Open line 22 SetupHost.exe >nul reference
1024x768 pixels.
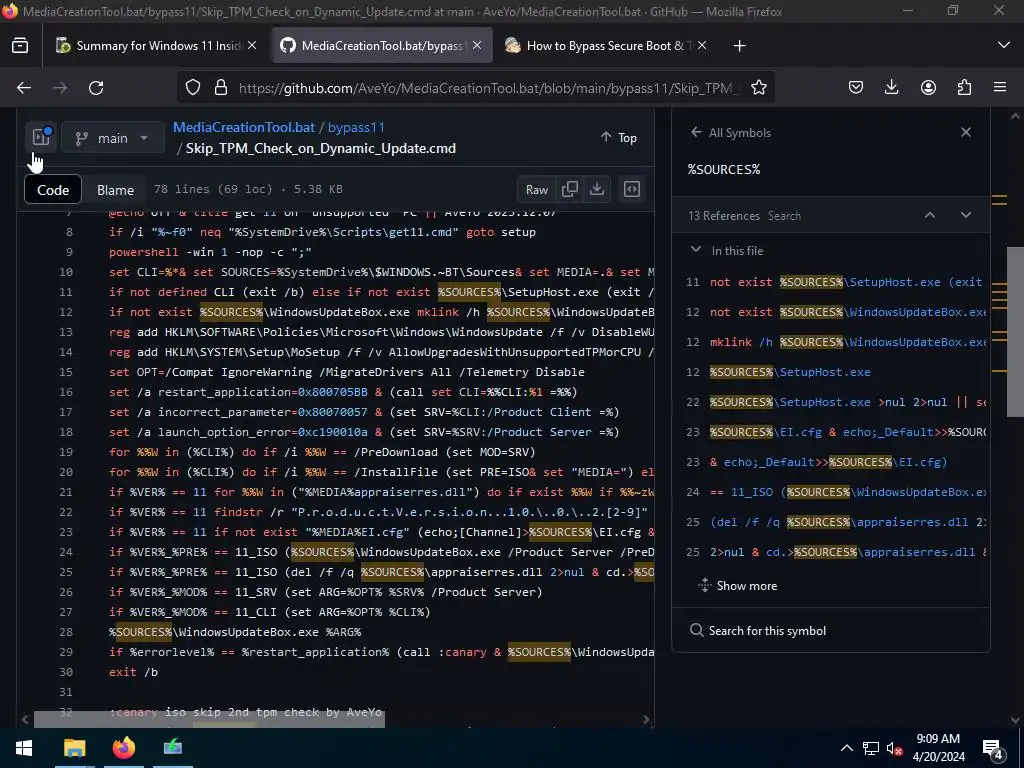tap(836, 402)
